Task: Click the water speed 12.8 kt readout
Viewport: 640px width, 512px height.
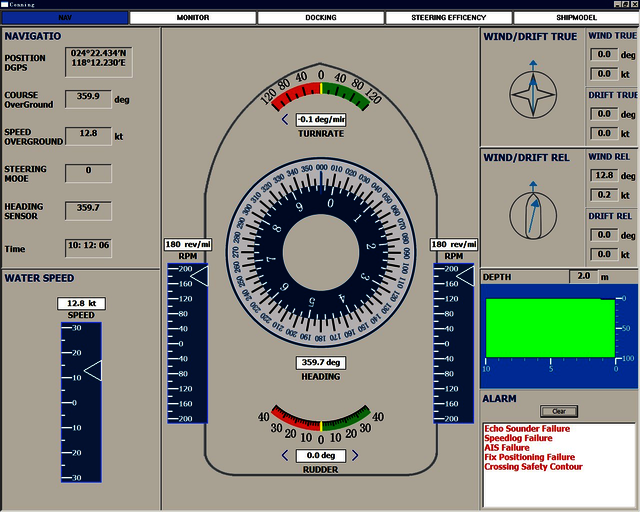Action: (81, 303)
